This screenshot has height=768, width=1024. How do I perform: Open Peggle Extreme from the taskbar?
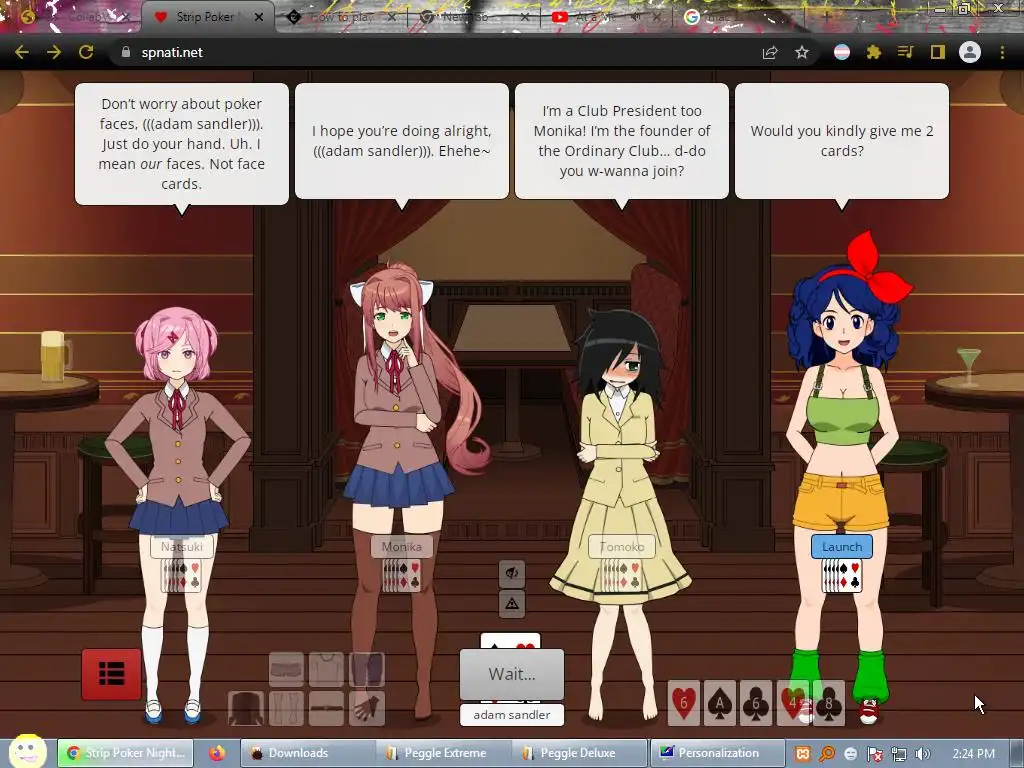click(x=442, y=753)
